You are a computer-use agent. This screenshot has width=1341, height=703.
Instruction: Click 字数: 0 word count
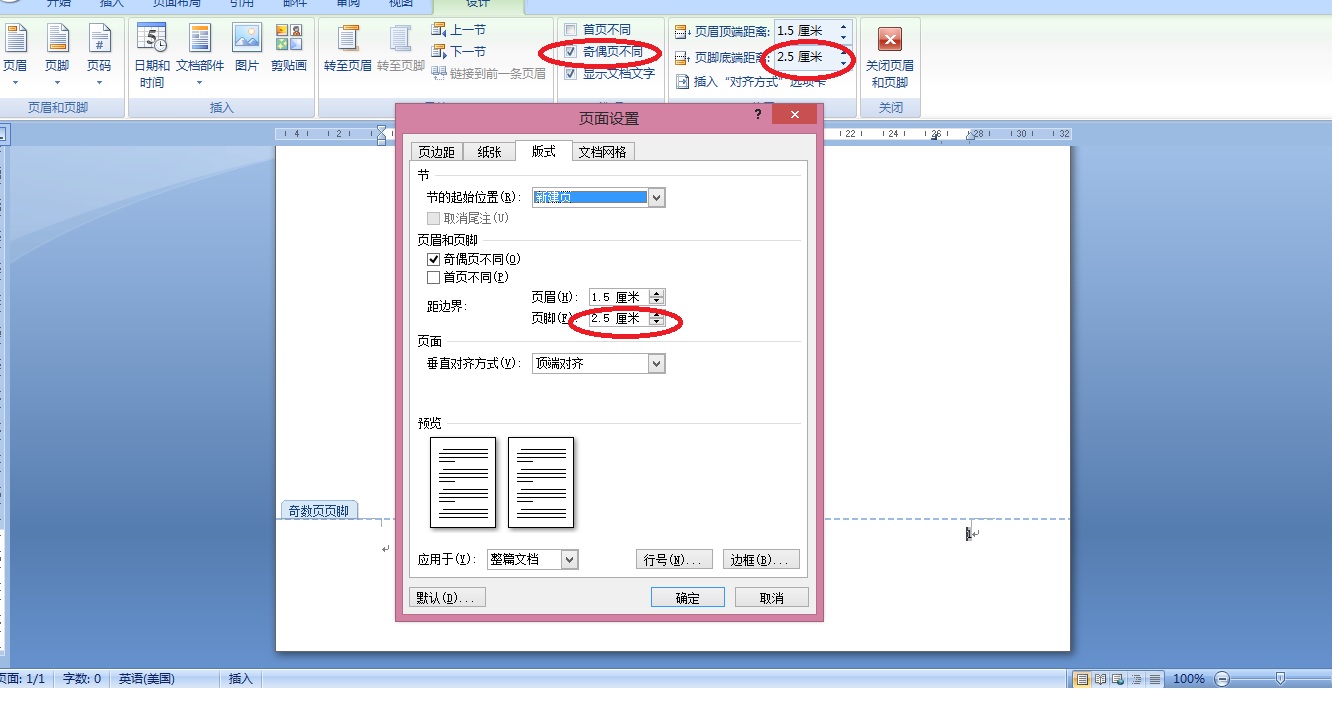coord(82,679)
